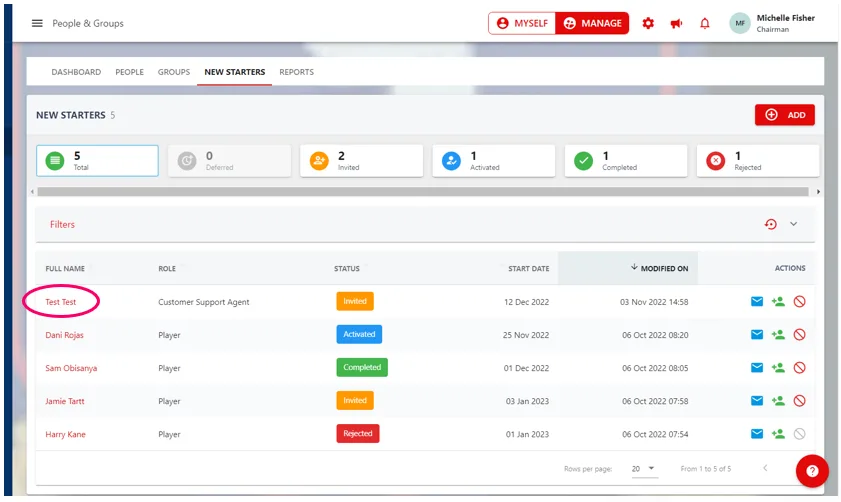Open Dani Rojas's profile link
The height and width of the screenshot is (502, 841).
click(x=64, y=335)
